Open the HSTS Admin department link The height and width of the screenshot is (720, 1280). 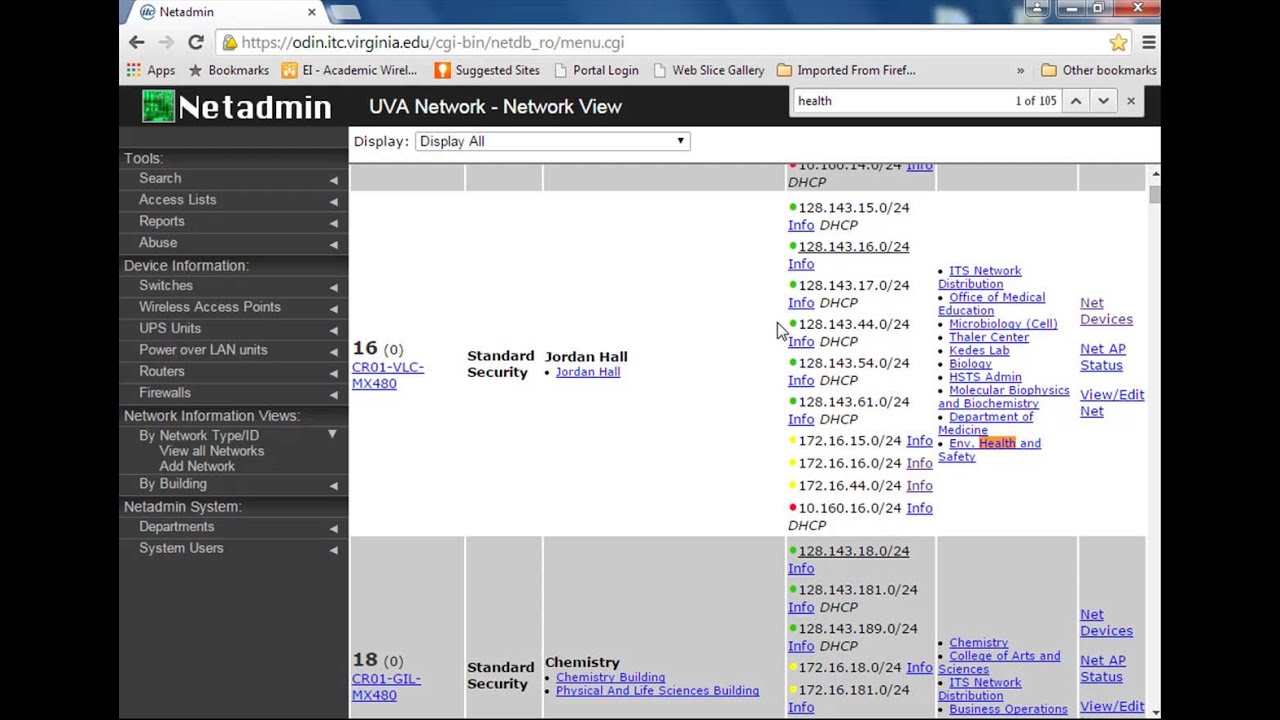coord(985,377)
